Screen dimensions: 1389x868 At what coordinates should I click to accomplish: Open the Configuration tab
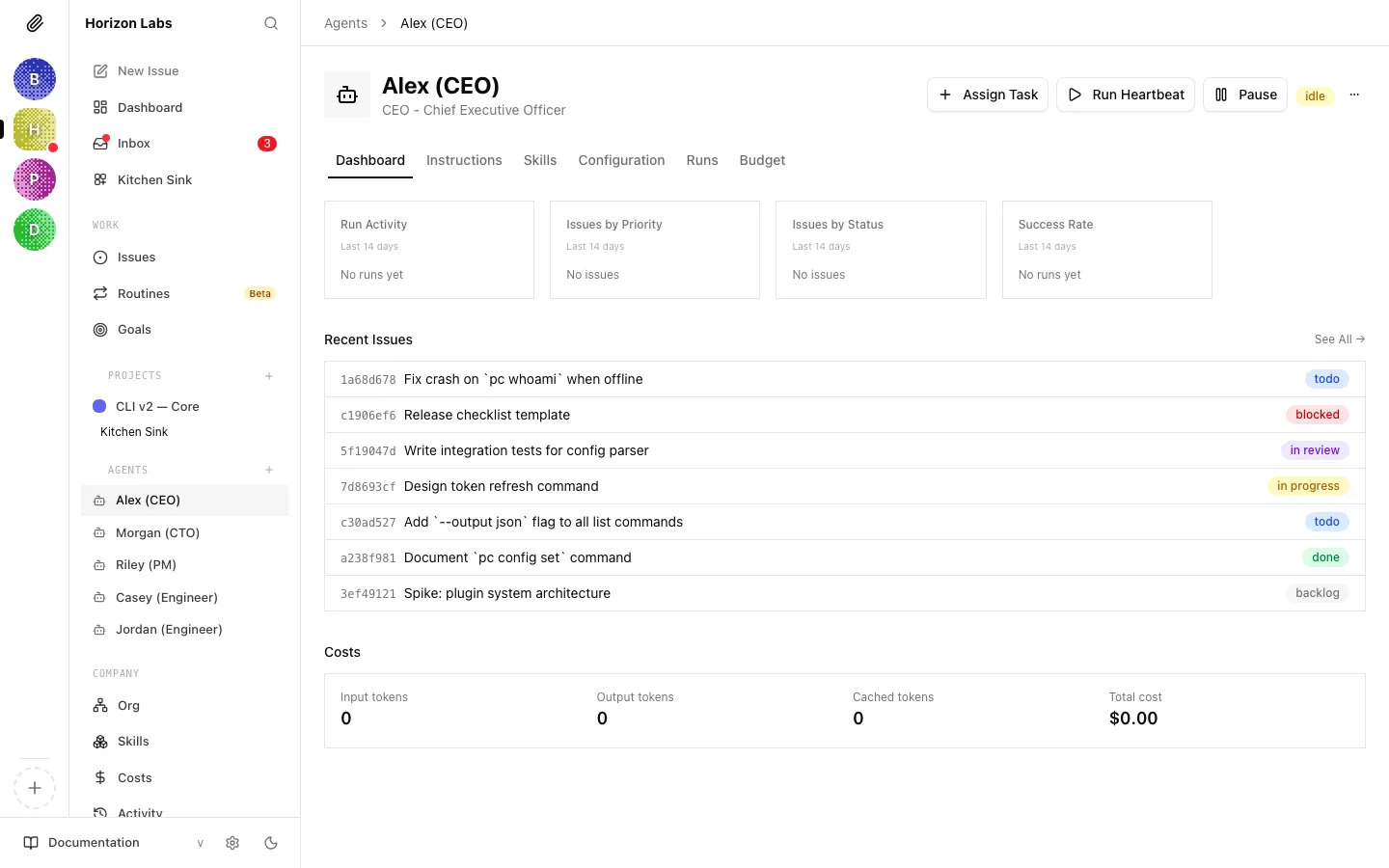pyautogui.click(x=621, y=160)
